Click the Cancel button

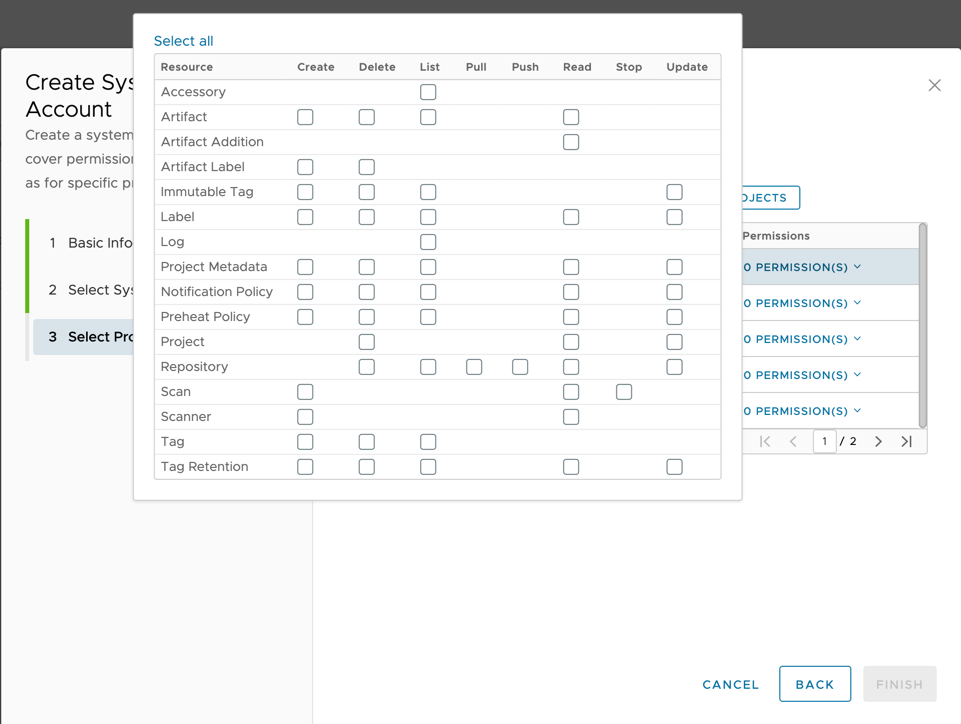click(x=730, y=685)
